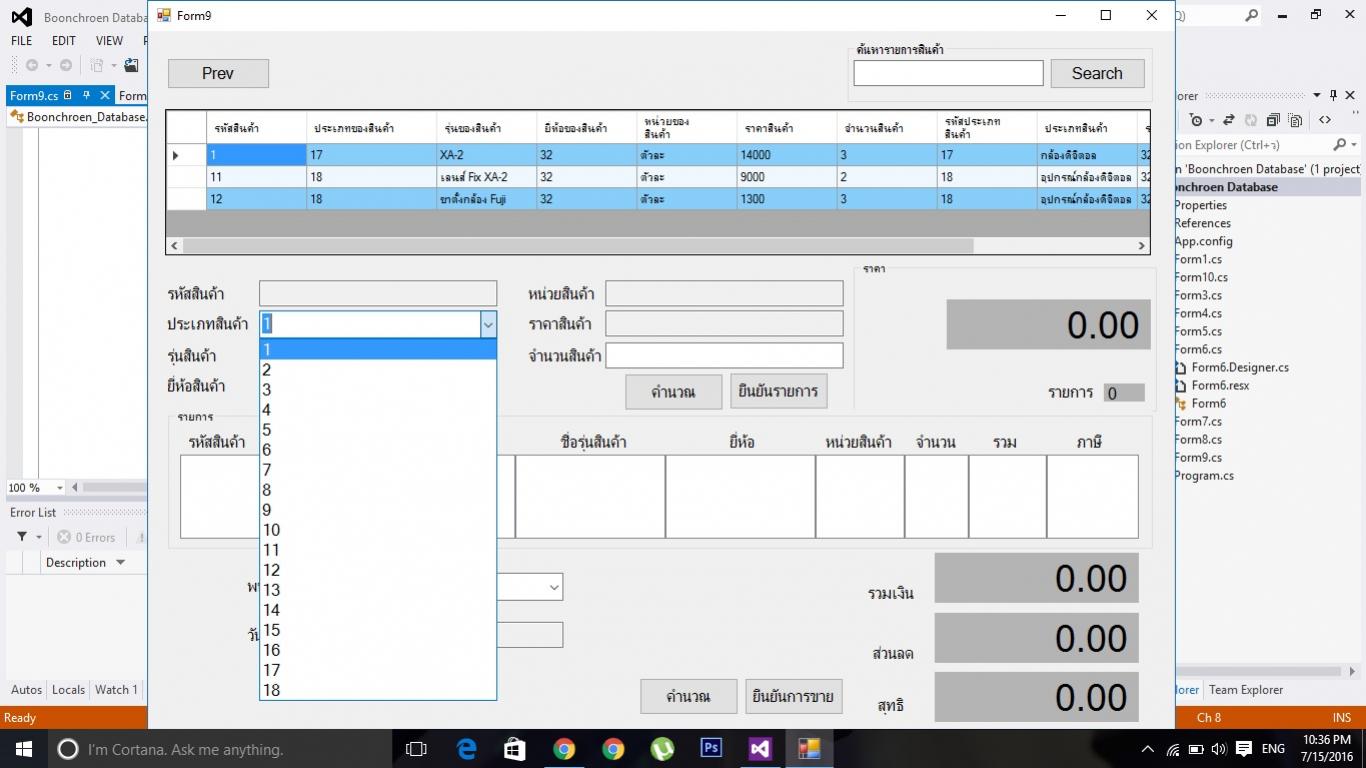Click the Search button
Image resolution: width=1366 pixels, height=768 pixels.
coord(1097,73)
